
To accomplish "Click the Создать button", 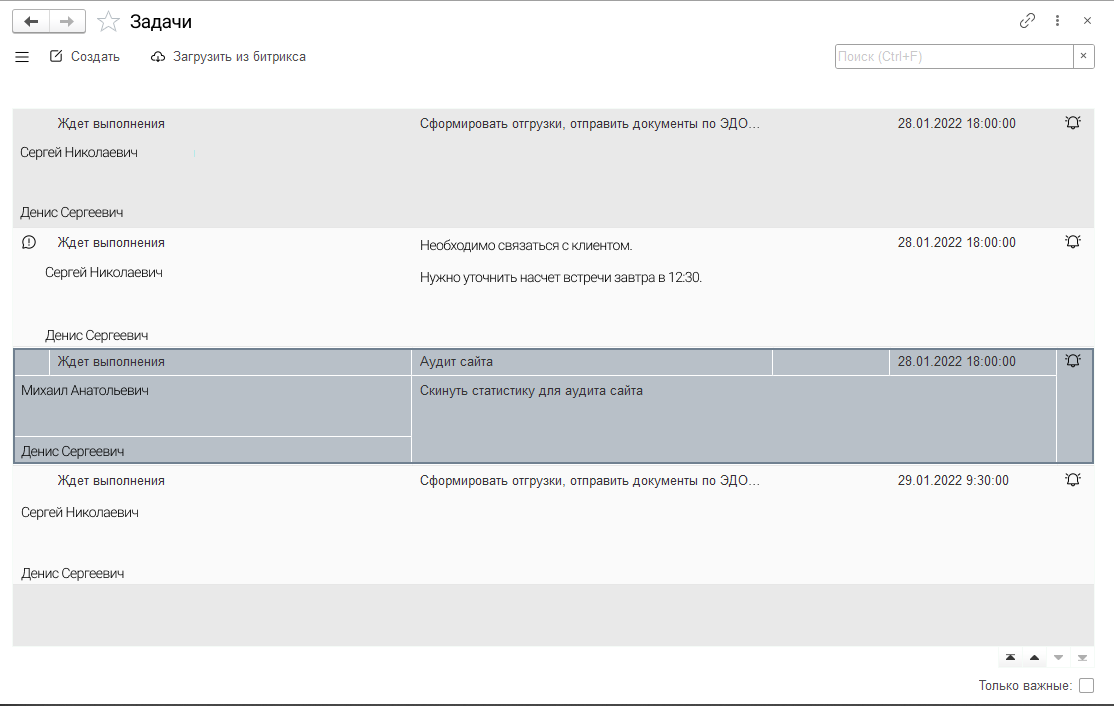I will (x=85, y=57).
